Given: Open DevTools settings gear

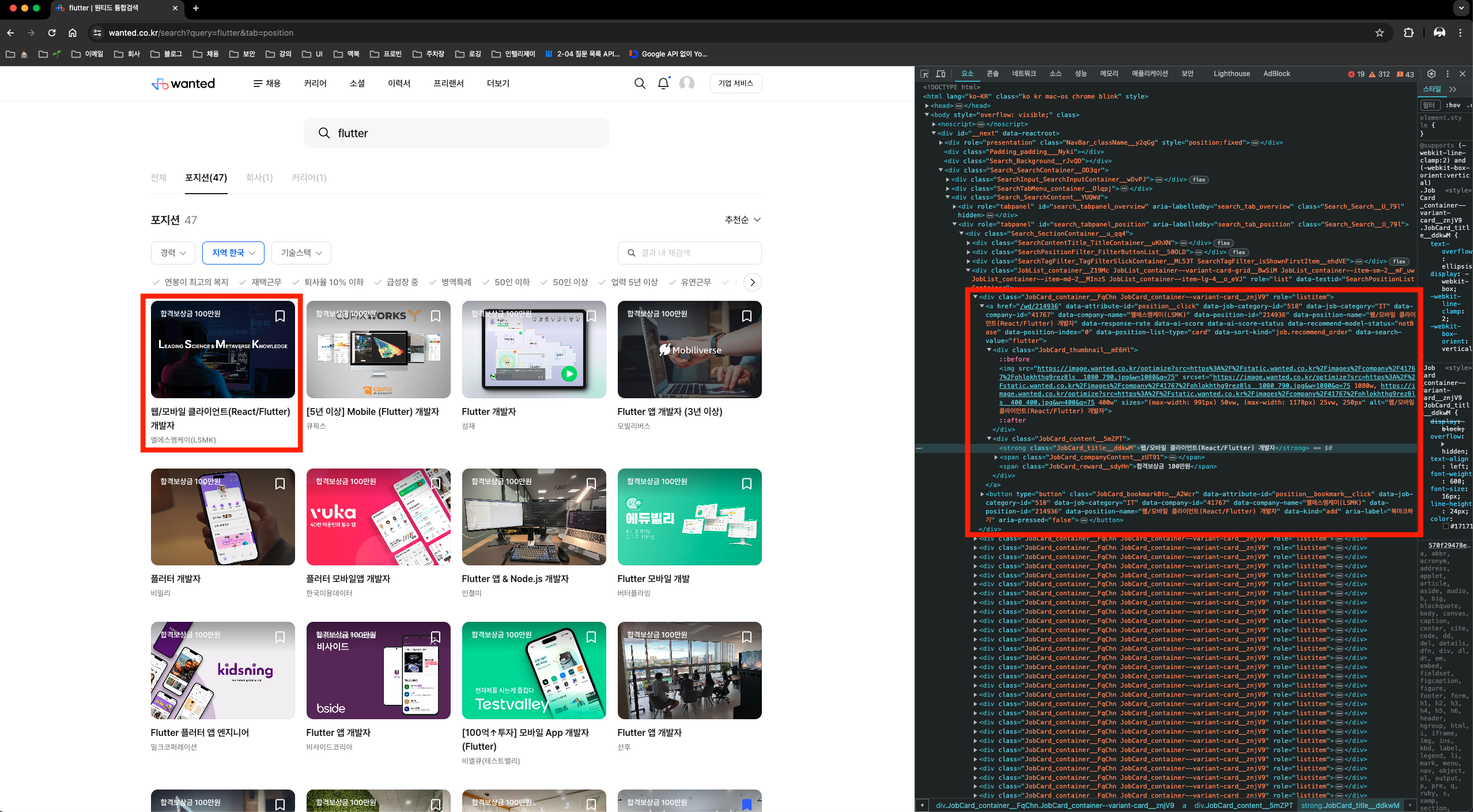Looking at the screenshot, I should (x=1432, y=74).
